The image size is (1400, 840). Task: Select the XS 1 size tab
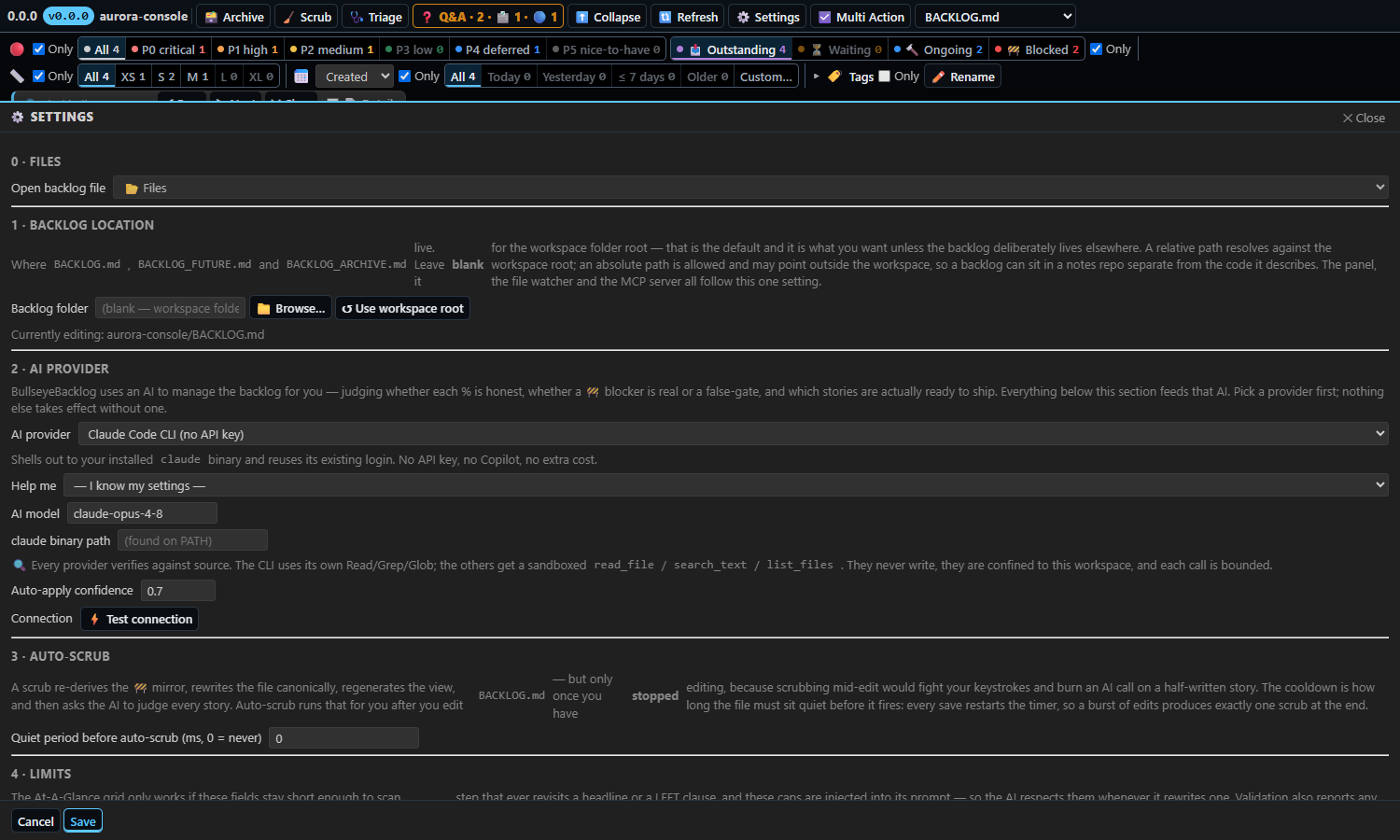(x=133, y=77)
